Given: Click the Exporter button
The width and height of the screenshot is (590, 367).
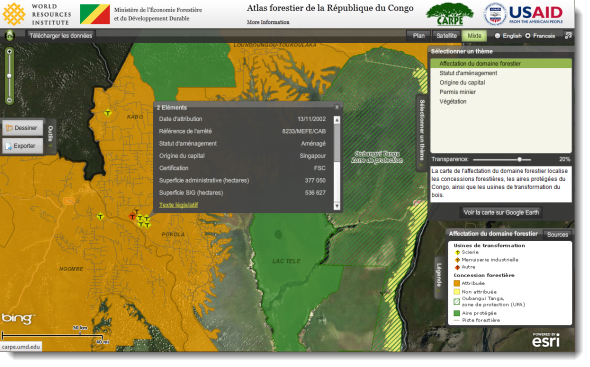Looking at the screenshot, I should click(23, 146).
